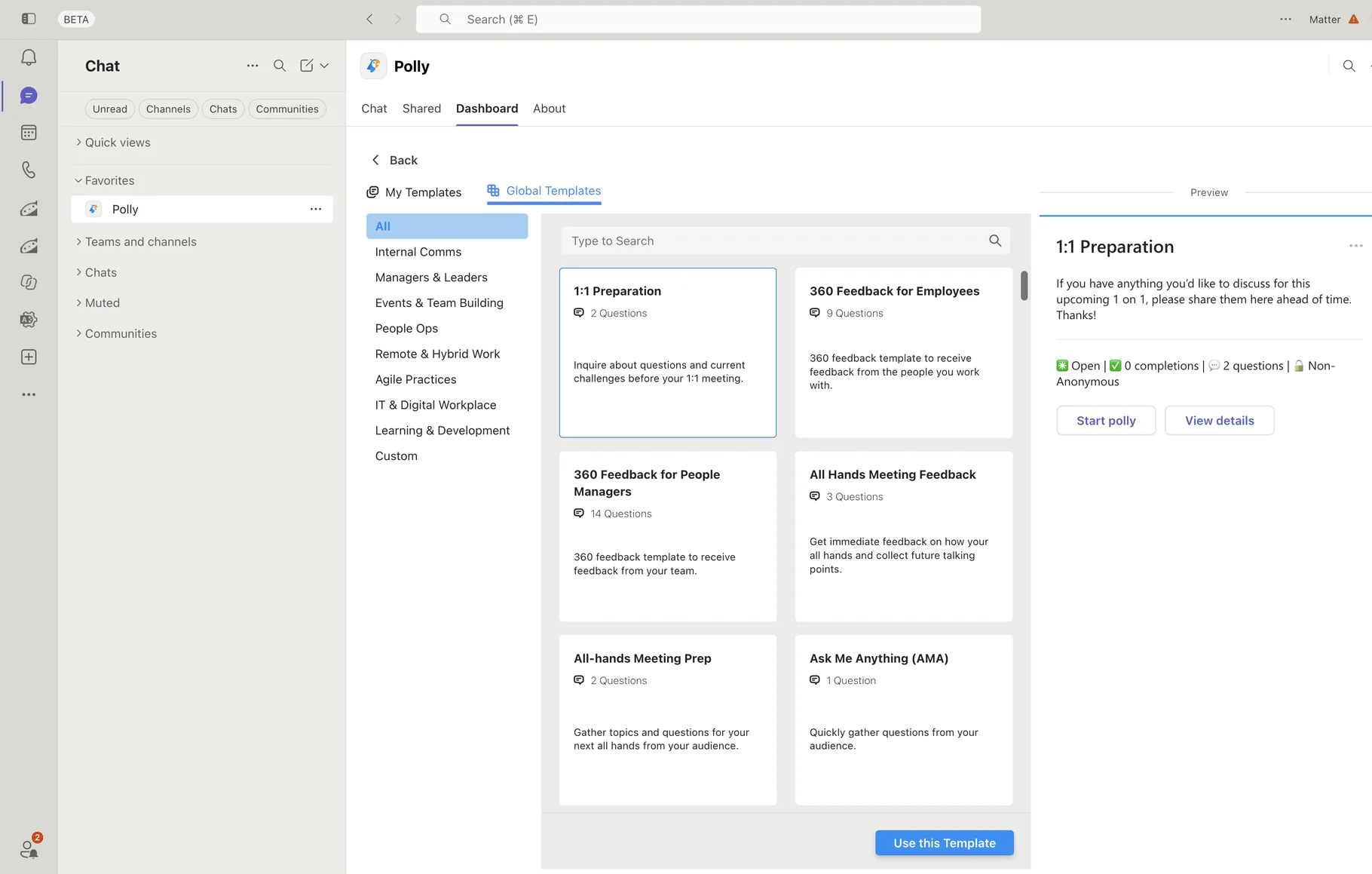
Task: Open the Chat app in left rail
Action: click(x=29, y=96)
